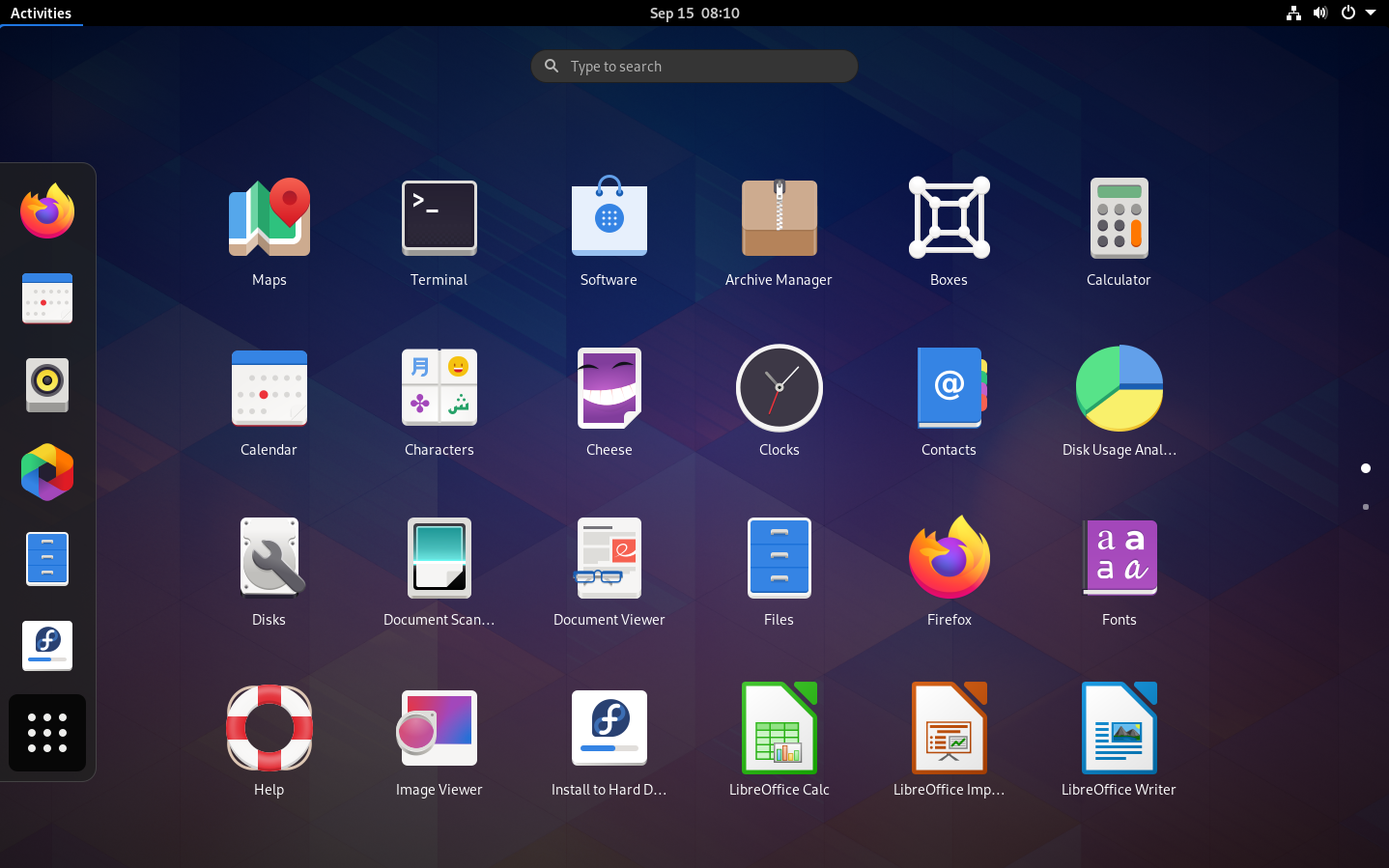The width and height of the screenshot is (1389, 868).
Task: Click Activities in the top bar
Action: click(42, 13)
